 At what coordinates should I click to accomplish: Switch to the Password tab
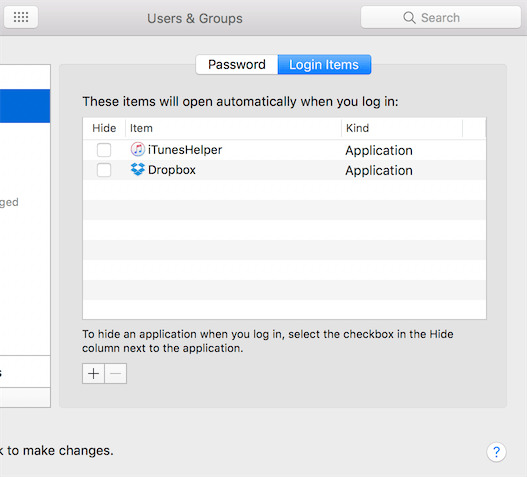point(237,65)
